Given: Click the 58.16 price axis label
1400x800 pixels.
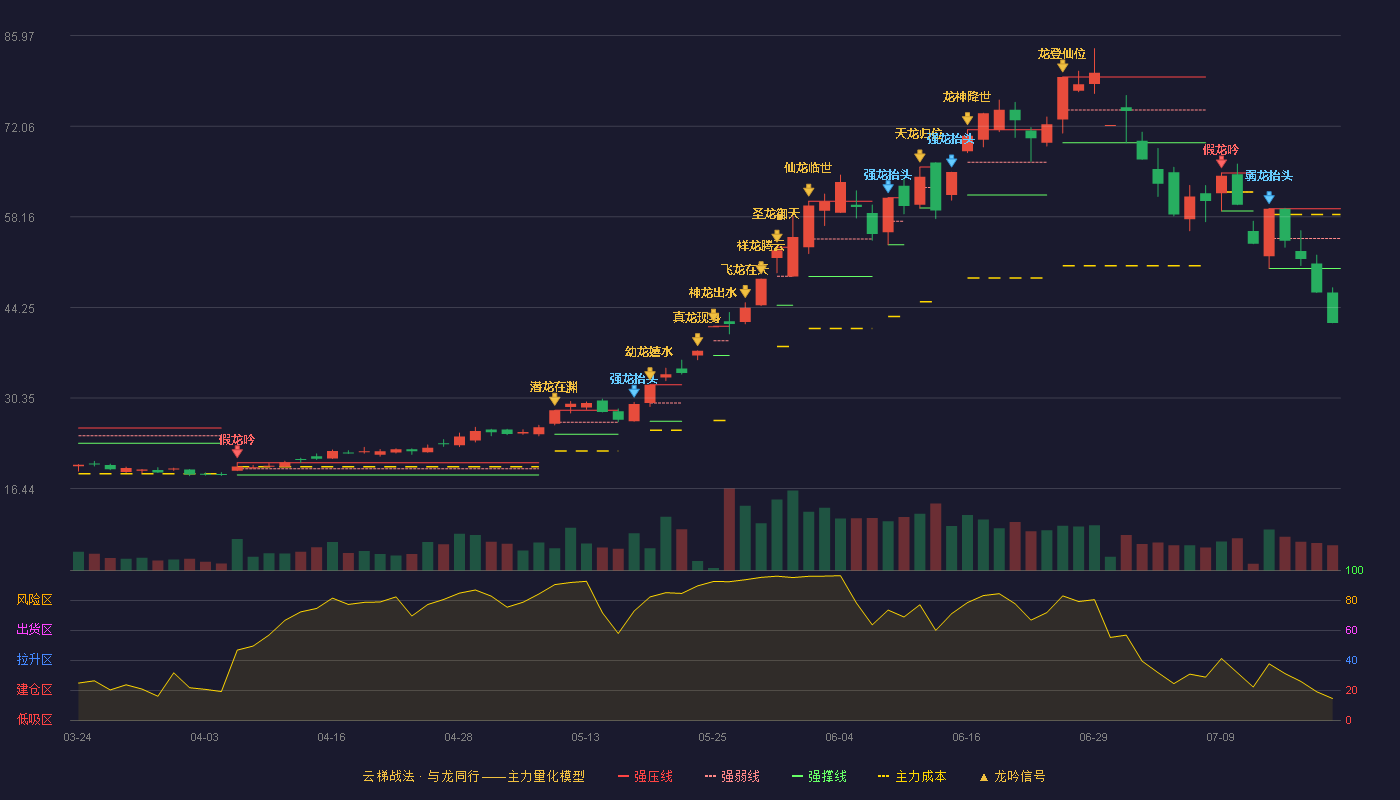Looking at the screenshot, I should (19, 217).
